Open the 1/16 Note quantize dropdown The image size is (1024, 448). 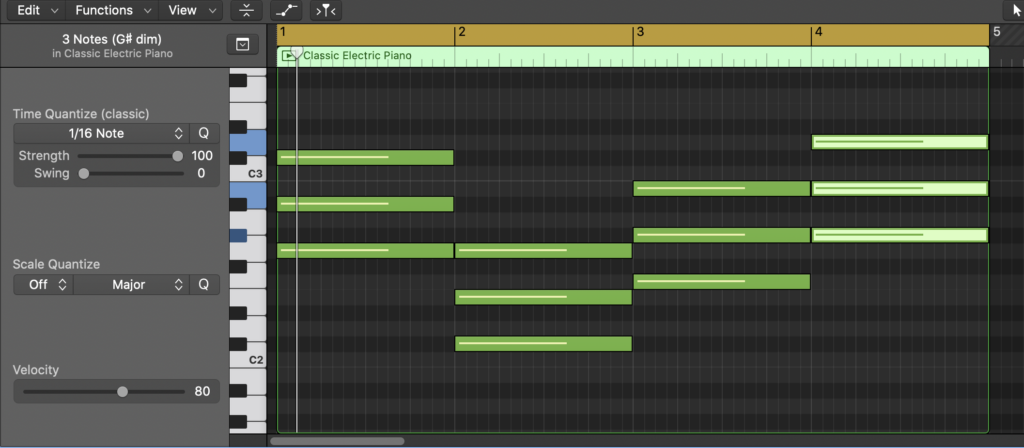click(x=101, y=133)
